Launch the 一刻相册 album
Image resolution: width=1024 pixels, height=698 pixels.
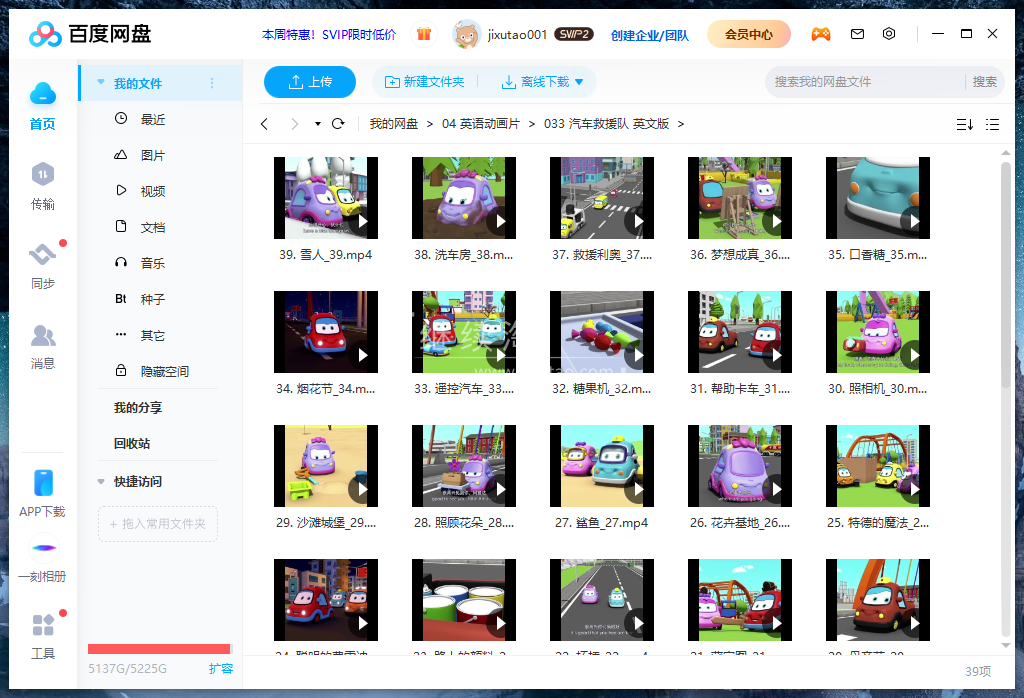pos(42,559)
